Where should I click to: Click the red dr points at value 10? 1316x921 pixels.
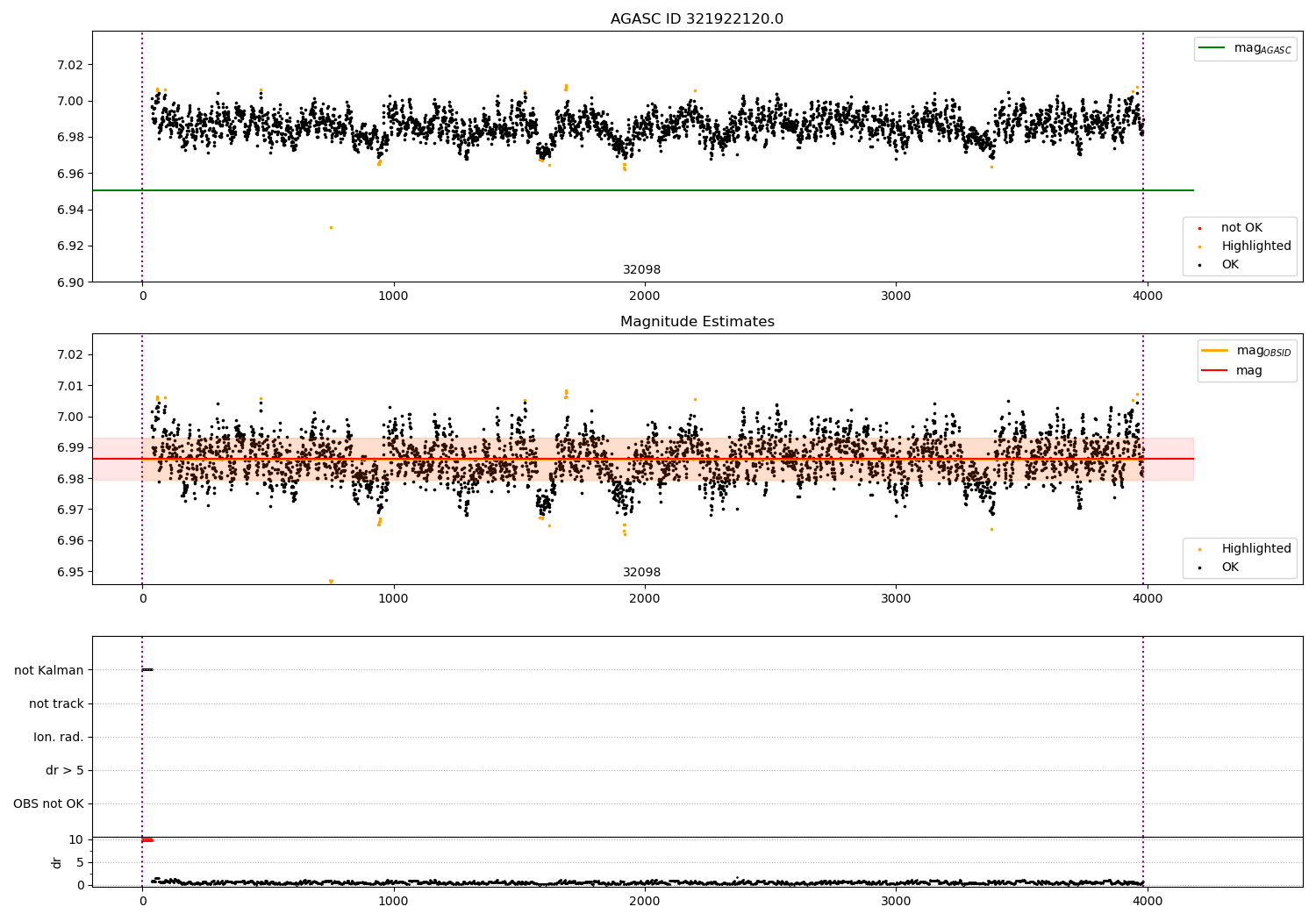pyautogui.click(x=147, y=839)
